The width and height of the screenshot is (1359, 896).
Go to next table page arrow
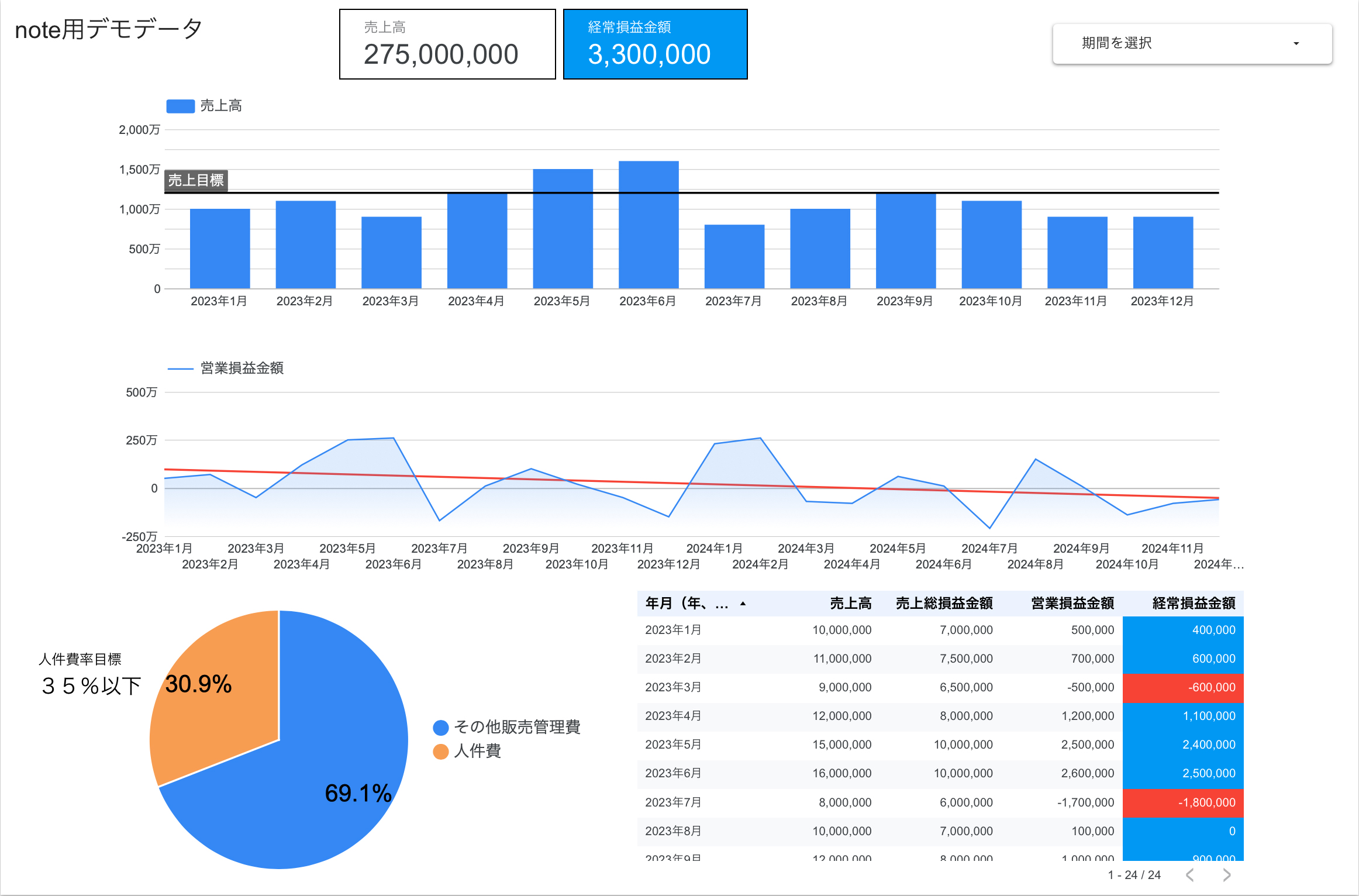point(1227,875)
